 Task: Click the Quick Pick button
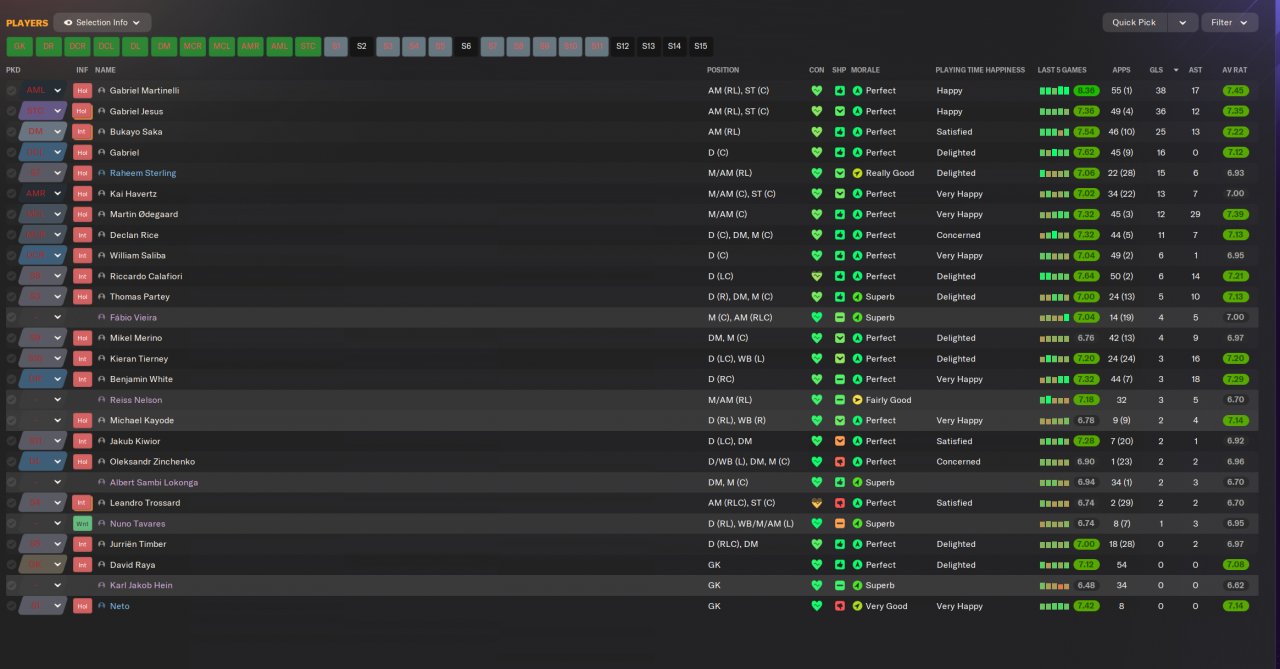1134,22
